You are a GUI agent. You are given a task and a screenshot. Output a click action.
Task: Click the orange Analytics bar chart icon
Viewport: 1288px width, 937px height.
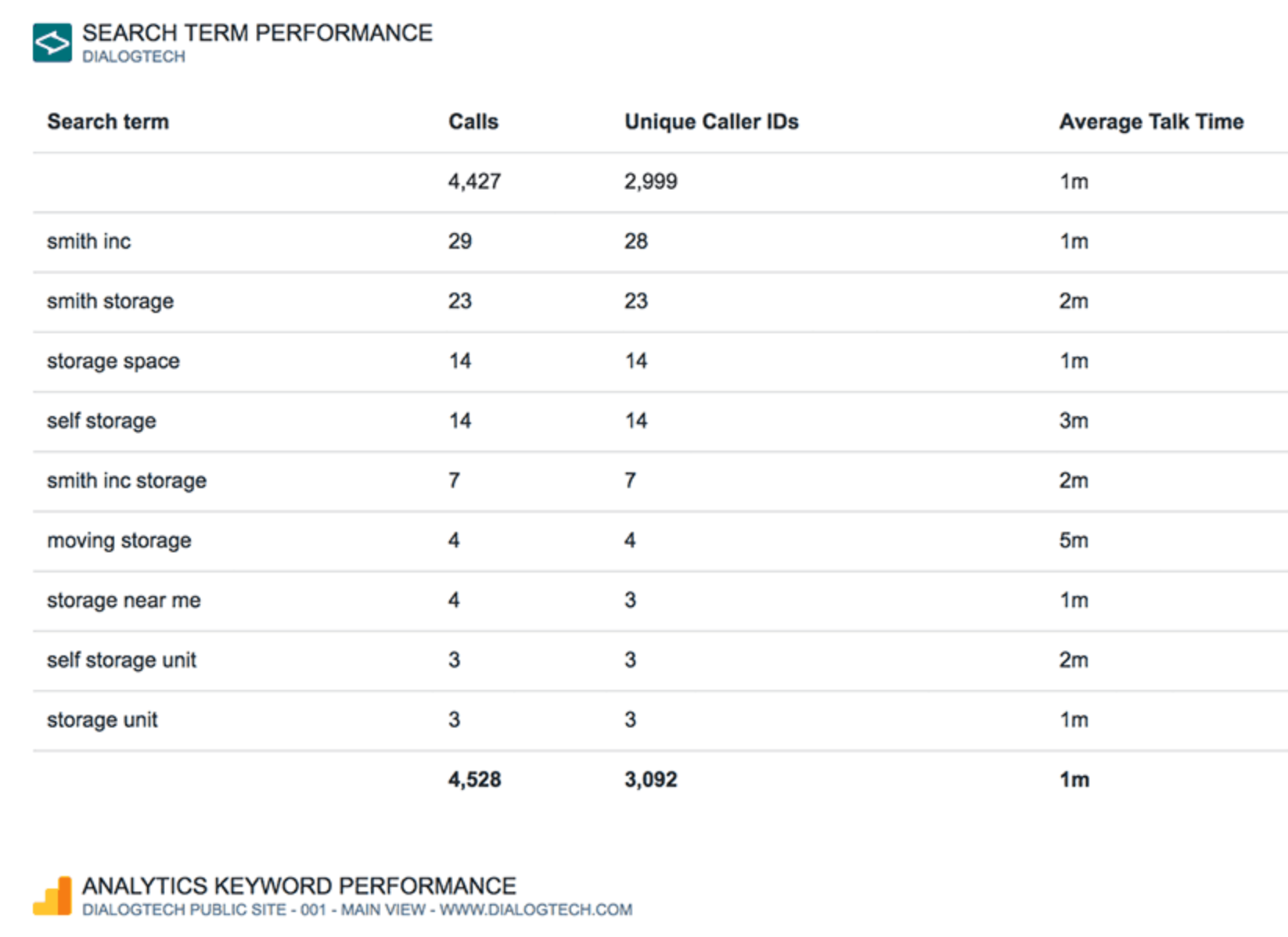click(x=52, y=896)
